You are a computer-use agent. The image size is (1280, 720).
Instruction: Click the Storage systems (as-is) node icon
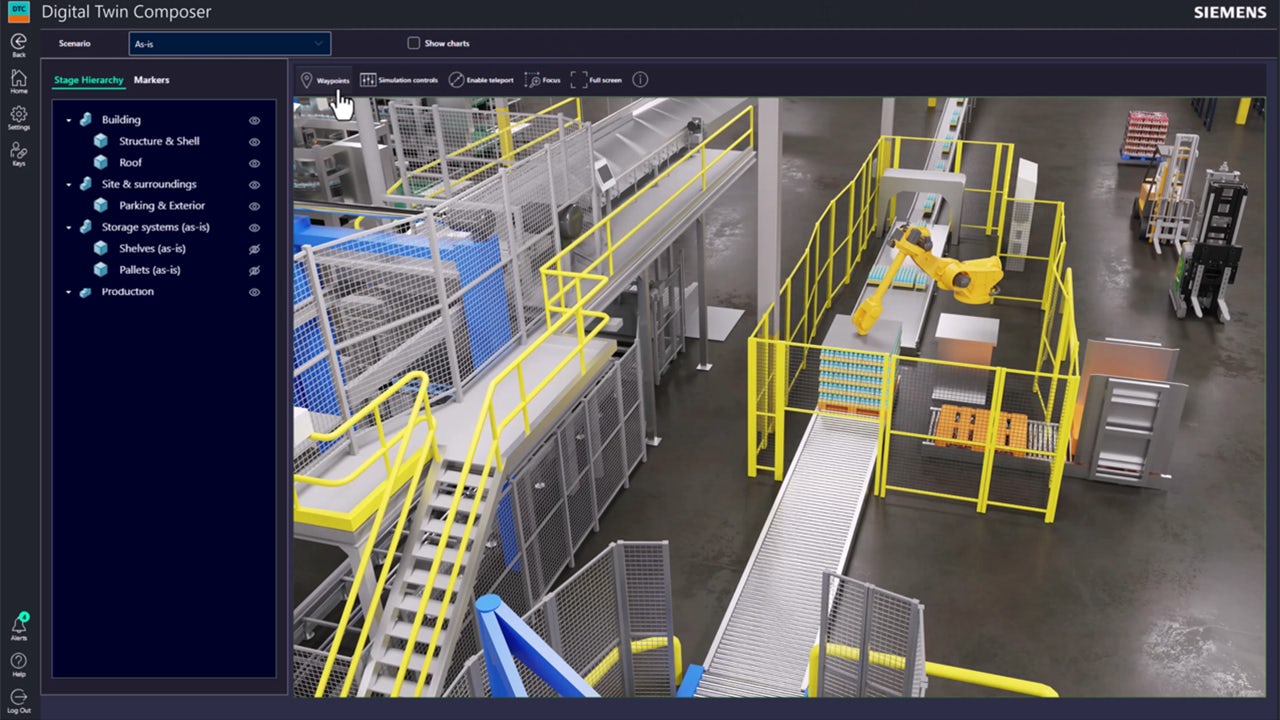click(x=86, y=227)
